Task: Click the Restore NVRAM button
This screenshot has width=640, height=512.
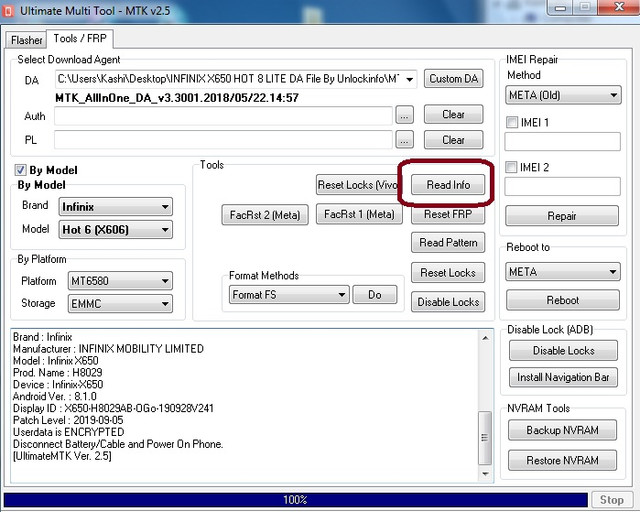Action: 562,461
